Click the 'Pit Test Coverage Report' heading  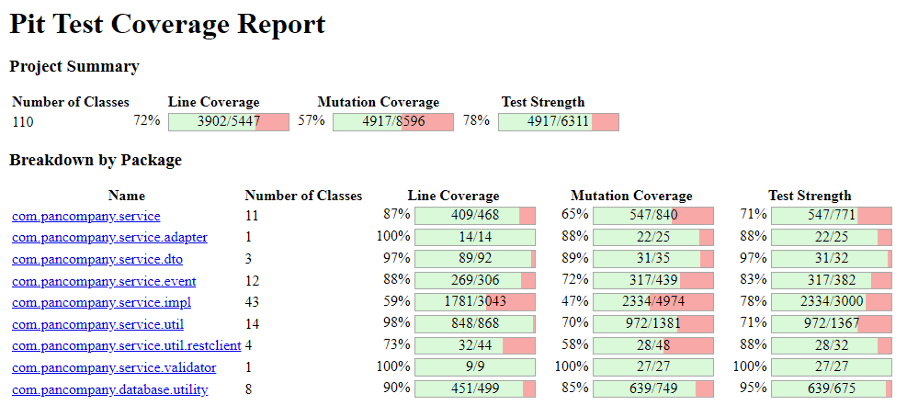[167, 24]
